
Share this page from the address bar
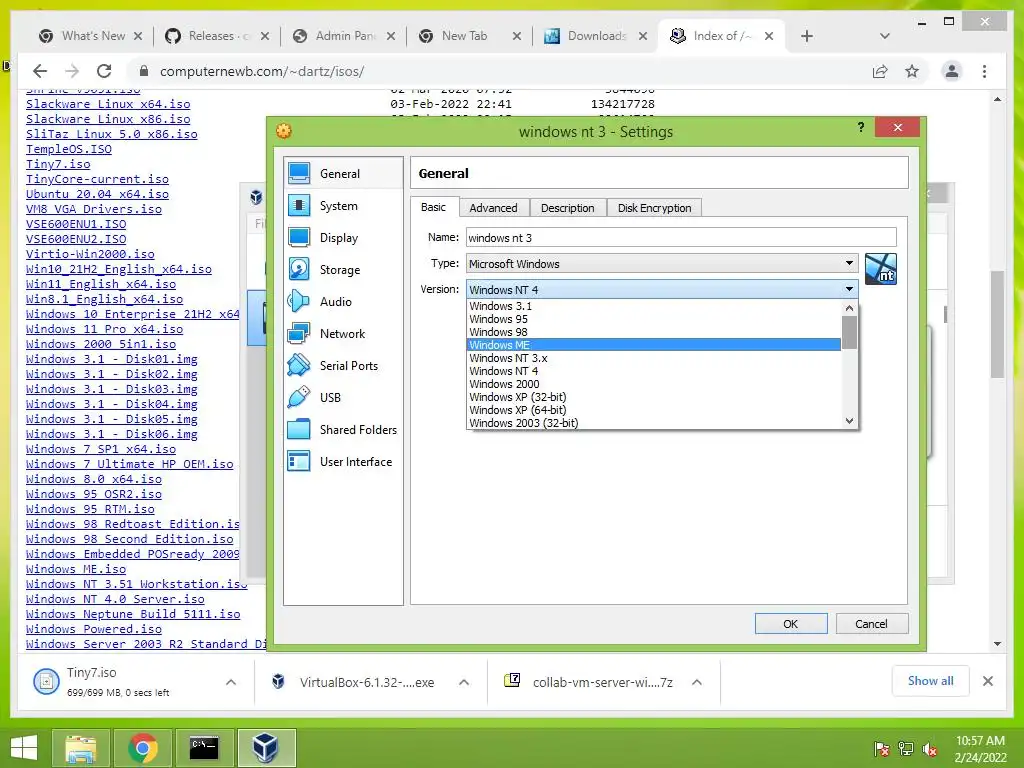tap(880, 71)
